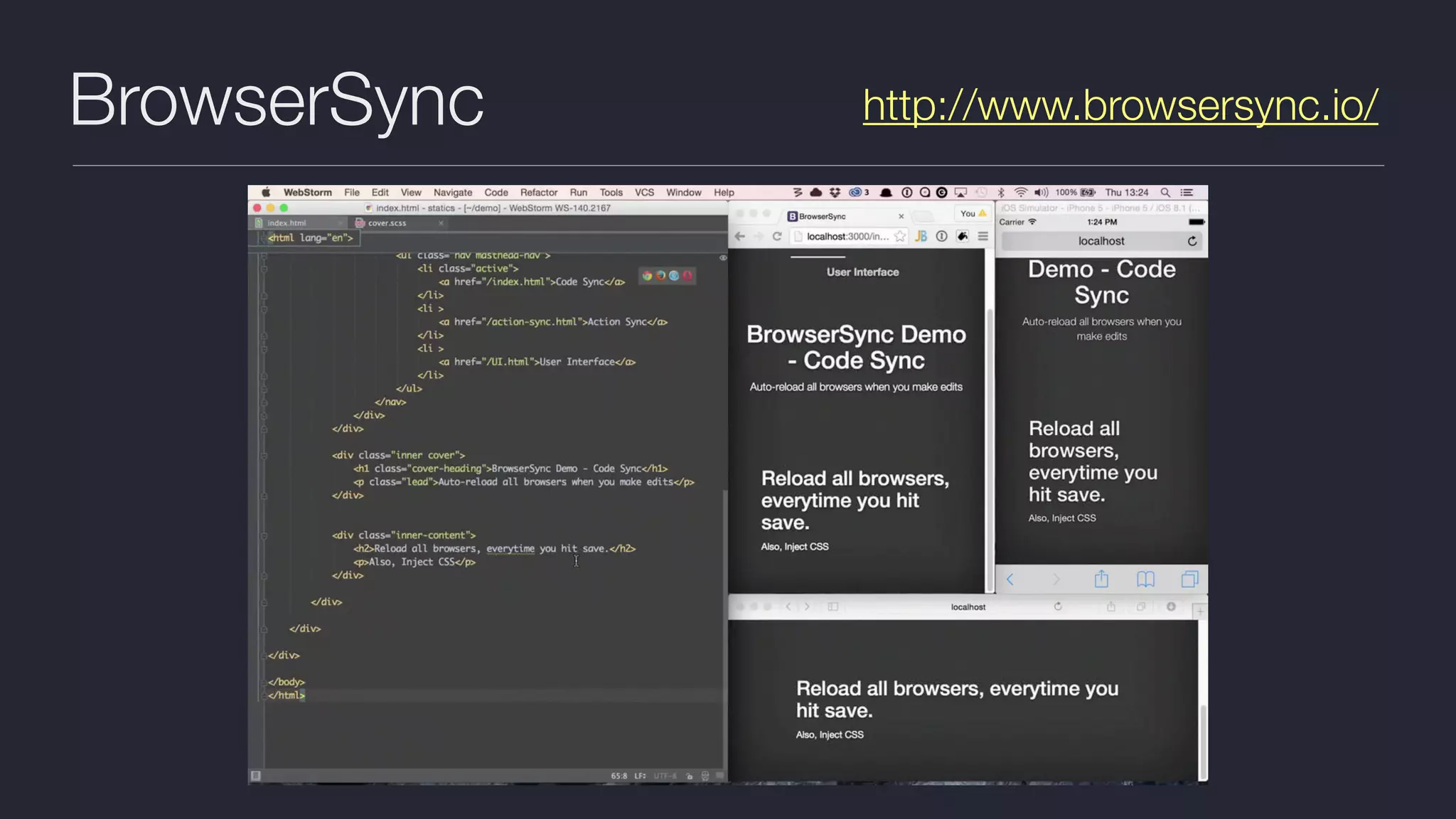Follow the browsersync.io link
The height and width of the screenshot is (819, 1456).
click(1120, 105)
